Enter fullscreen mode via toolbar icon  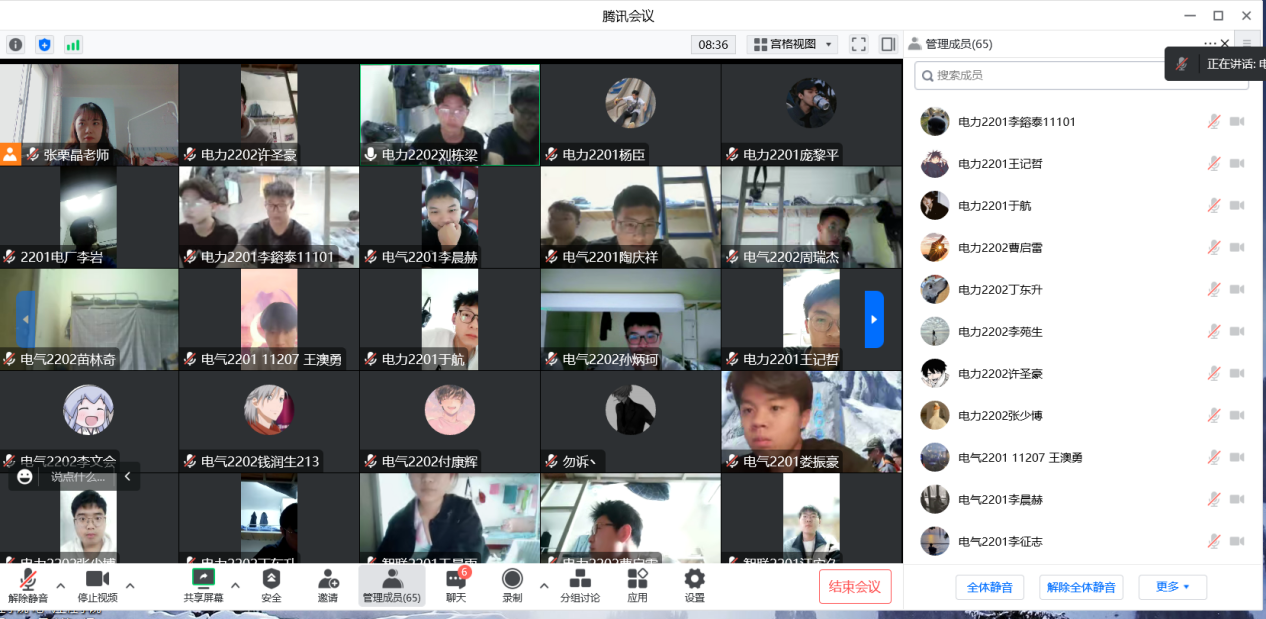pyautogui.click(x=857, y=44)
